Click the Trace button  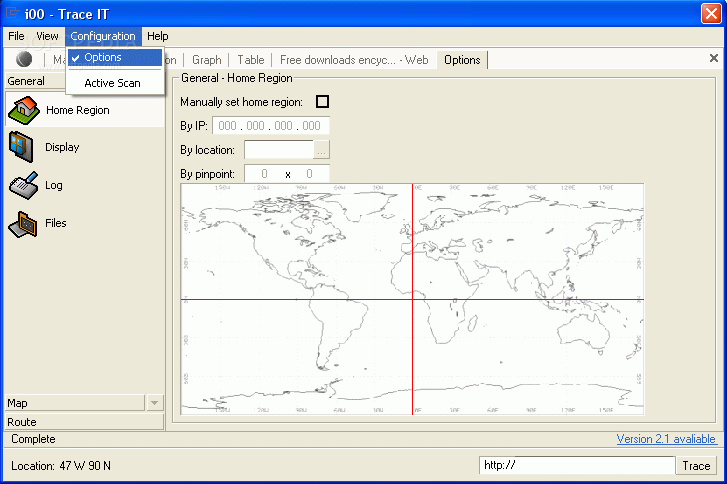[696, 465]
